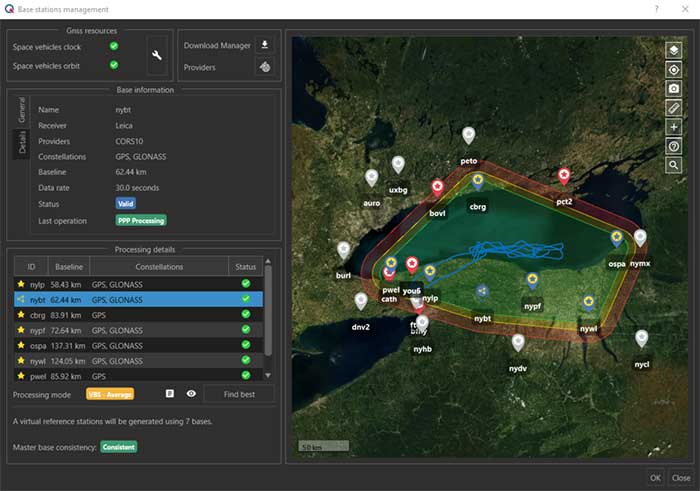700x491 pixels.
Task: Open map layers selector
Action: pyautogui.click(x=674, y=50)
